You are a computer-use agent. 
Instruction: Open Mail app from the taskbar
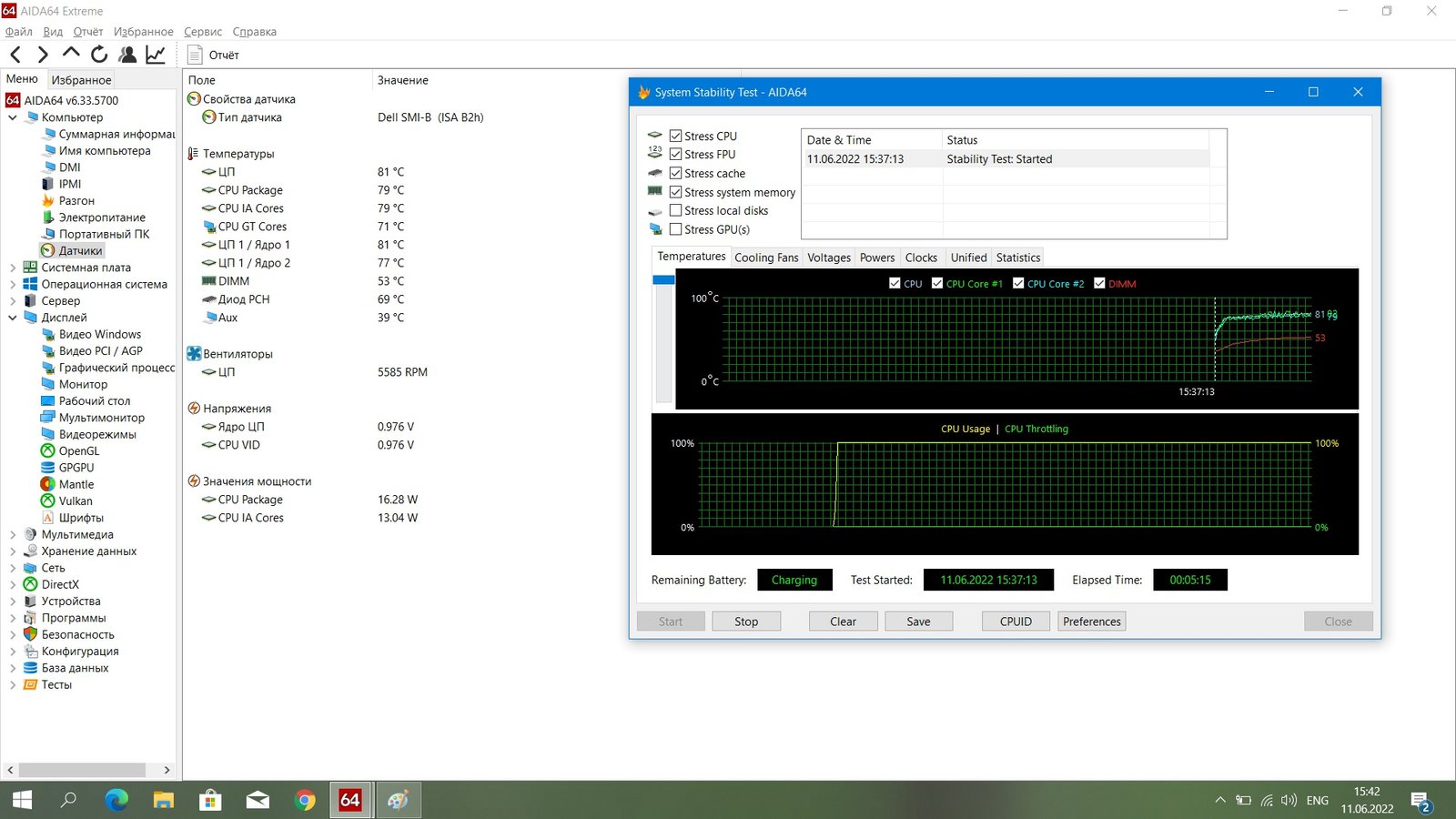(258, 800)
